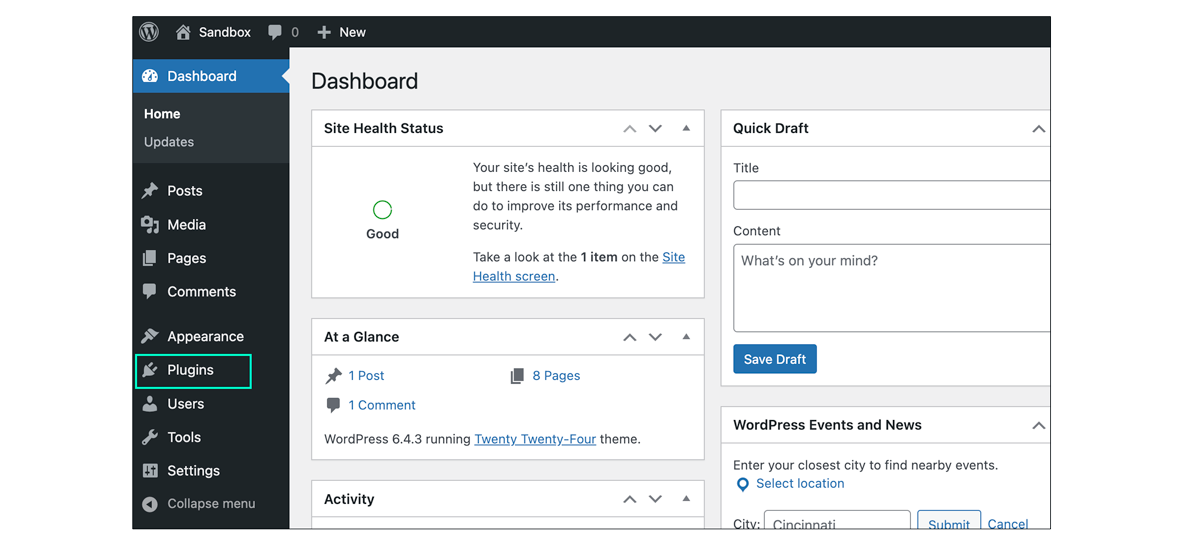The width and height of the screenshot is (1200, 550).
Task: Click the Cancel link next to Submit
Action: point(1008,524)
